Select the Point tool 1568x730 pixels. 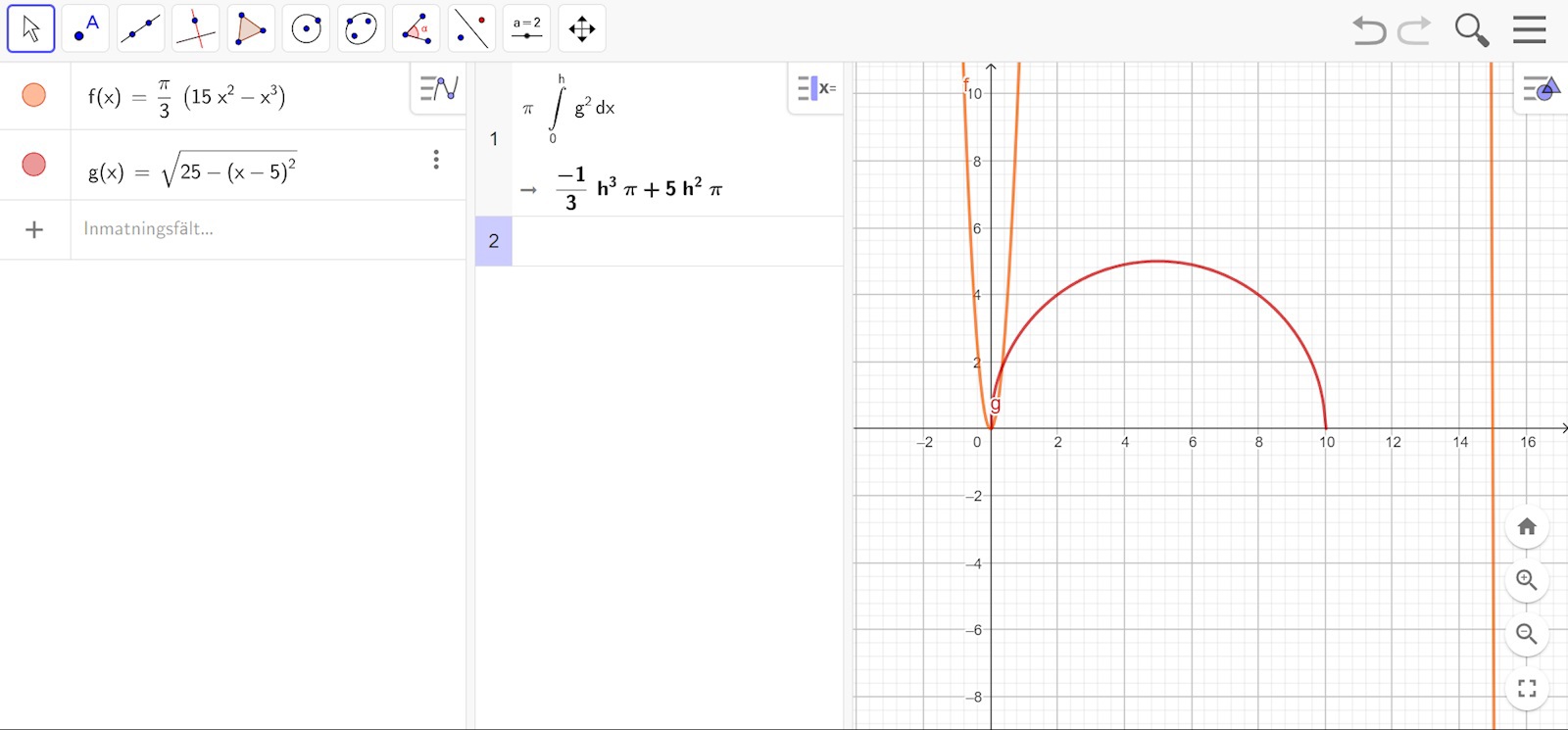coord(86,28)
